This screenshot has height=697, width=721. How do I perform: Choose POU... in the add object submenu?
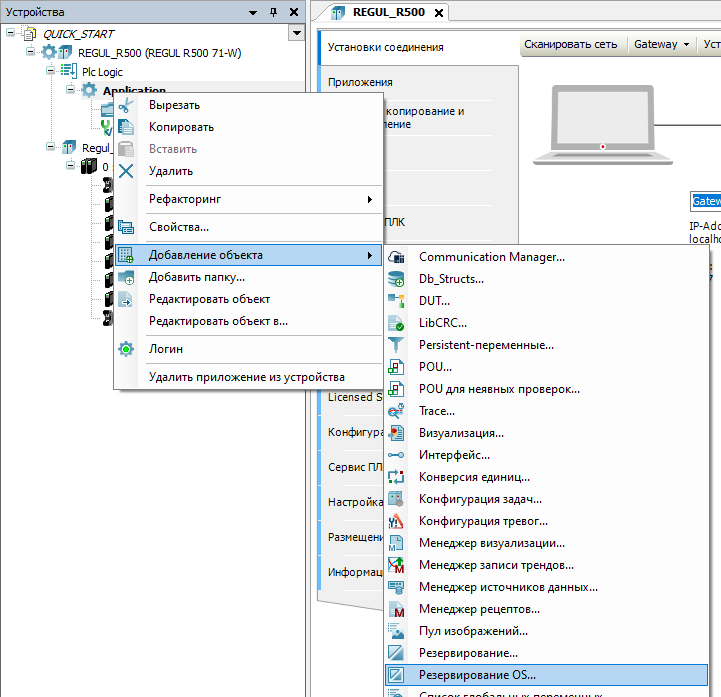438,367
